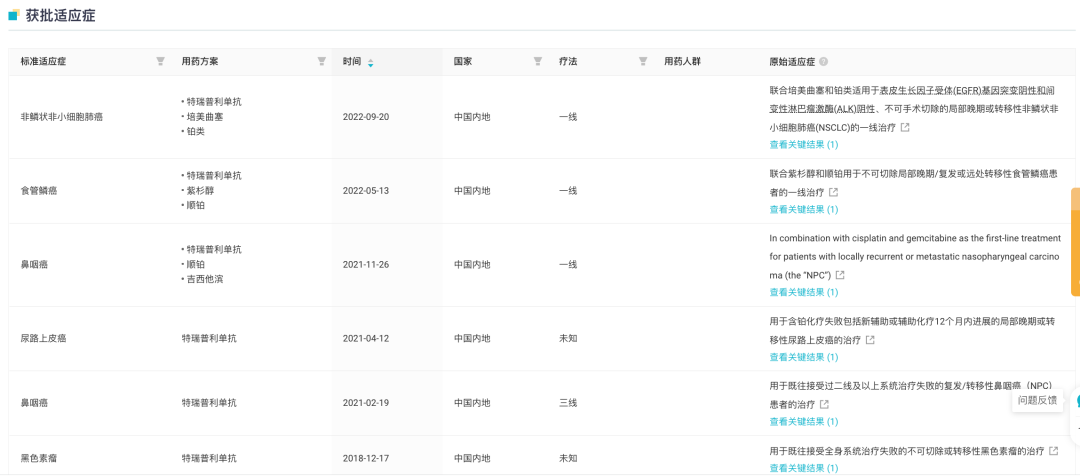
Task: Select the 黑色素瘤 cell
Action: tap(39, 458)
